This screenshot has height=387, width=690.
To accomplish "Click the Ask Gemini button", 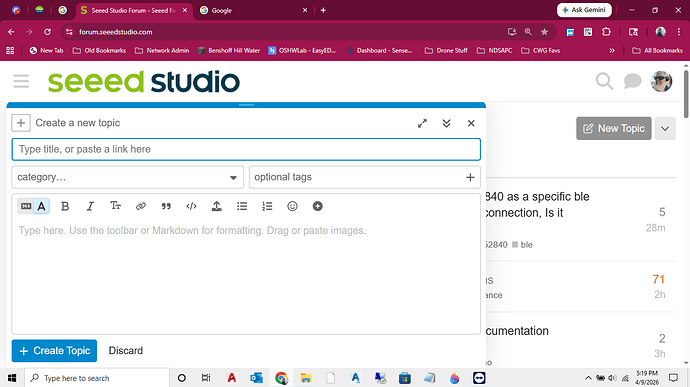I will [584, 10].
